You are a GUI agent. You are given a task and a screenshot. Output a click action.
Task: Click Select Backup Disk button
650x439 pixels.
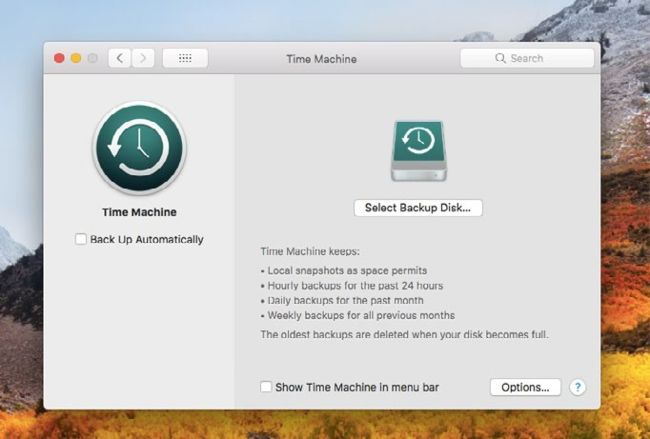[x=418, y=208]
